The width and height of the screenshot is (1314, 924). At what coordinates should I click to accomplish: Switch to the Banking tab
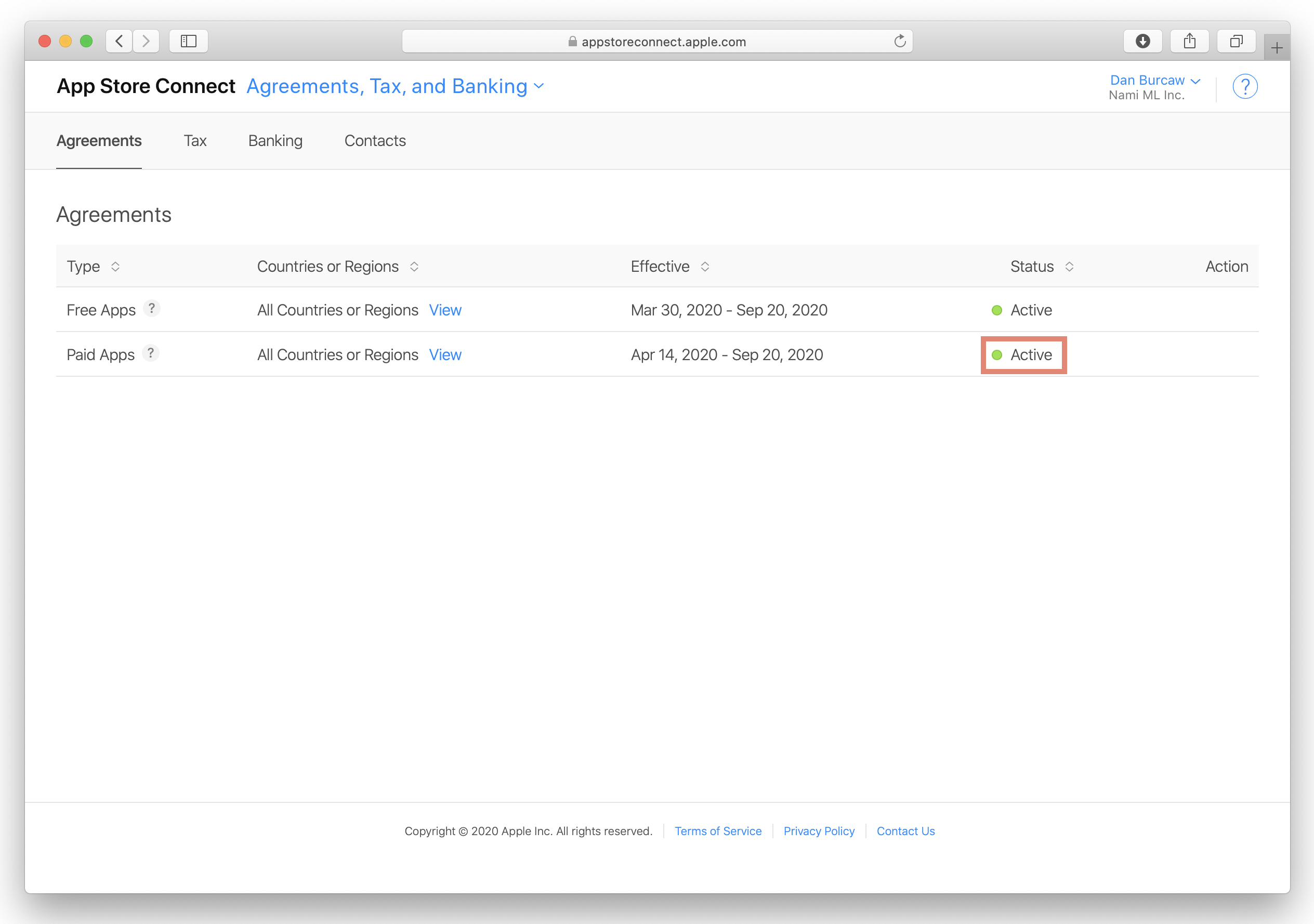[275, 141]
